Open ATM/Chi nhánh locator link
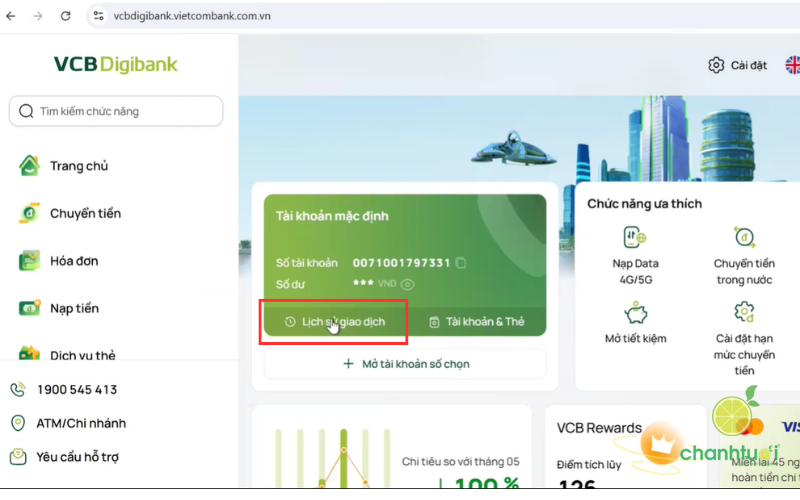800x500 pixels. point(81,423)
